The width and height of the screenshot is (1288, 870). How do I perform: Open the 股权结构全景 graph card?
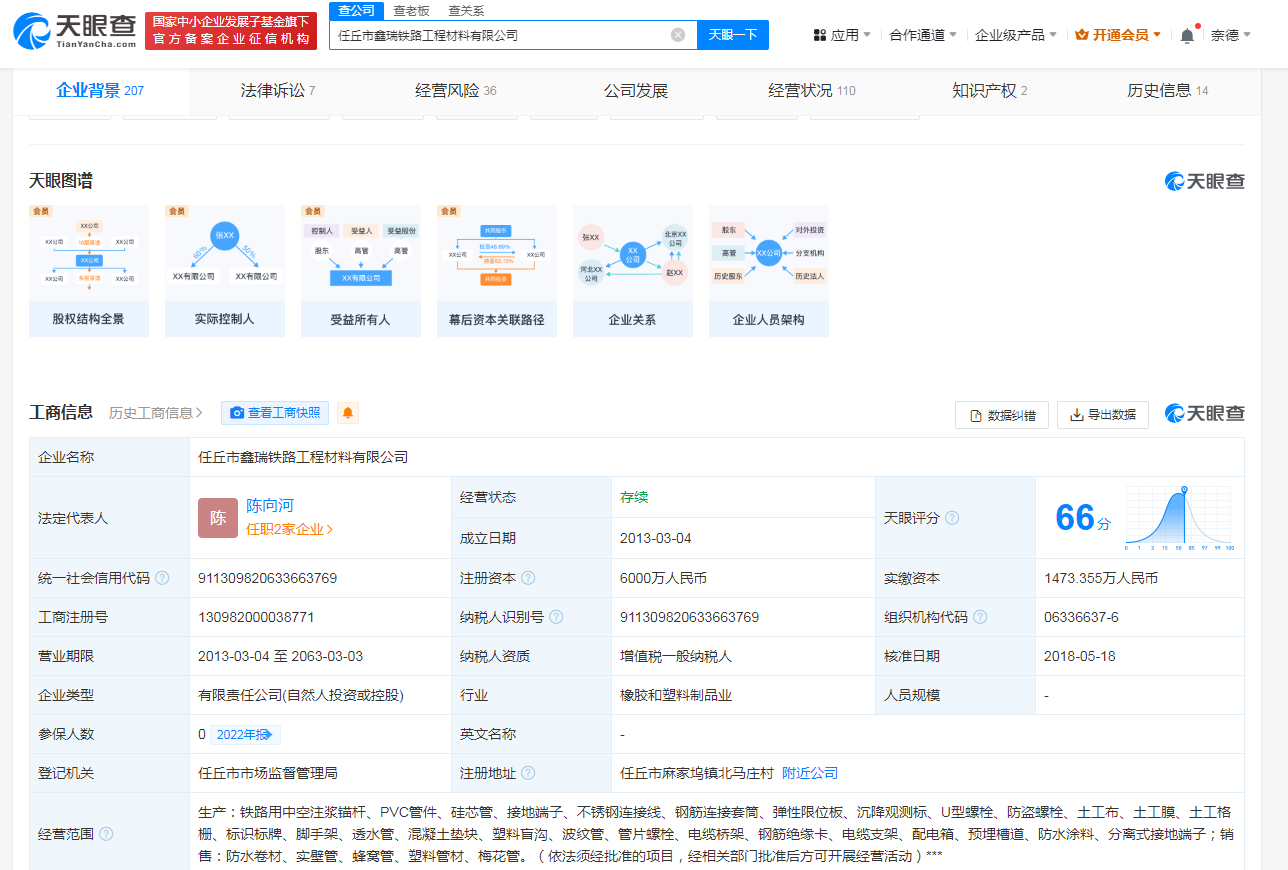[89, 271]
